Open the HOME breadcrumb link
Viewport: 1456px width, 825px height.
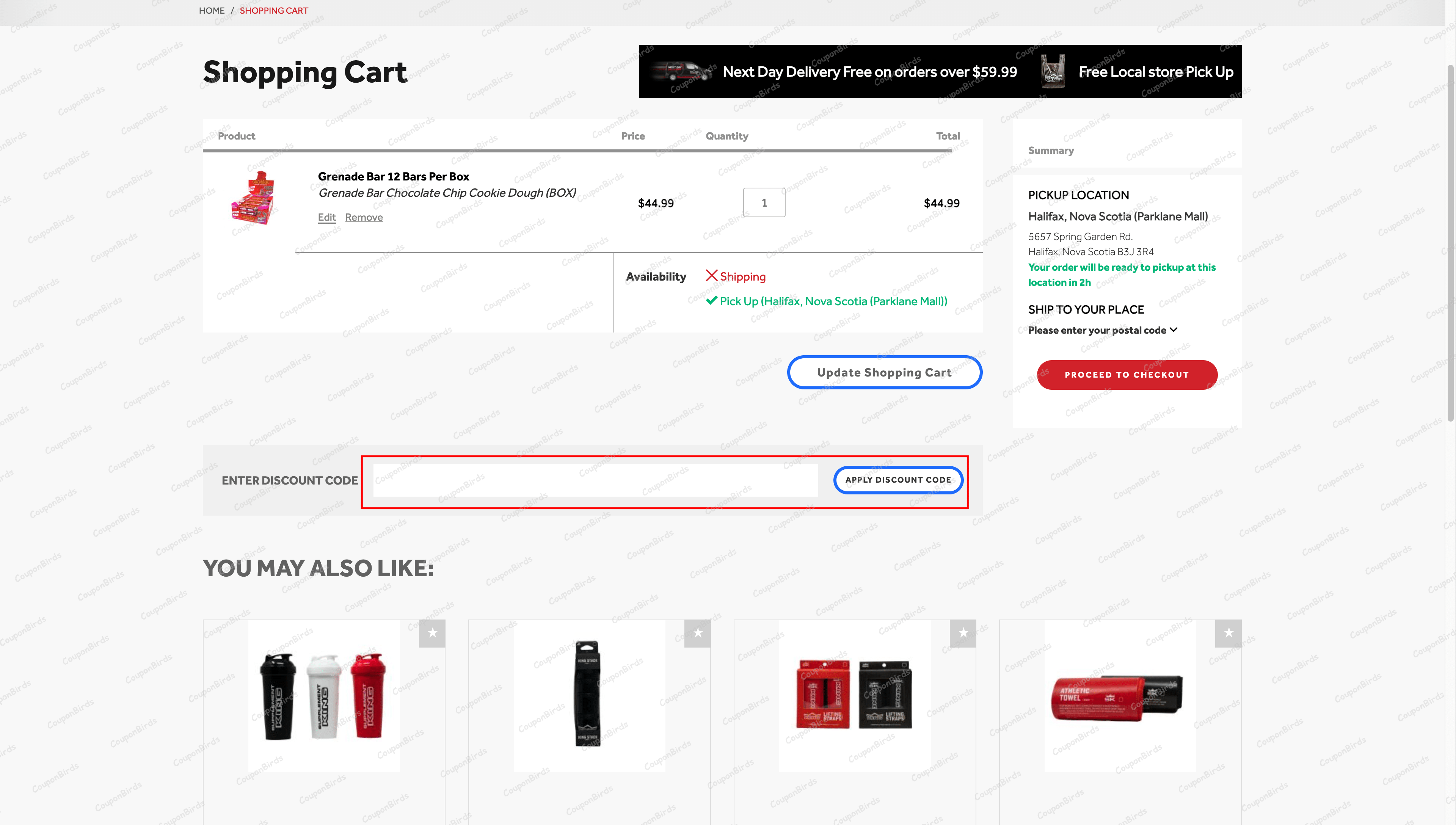coord(212,10)
